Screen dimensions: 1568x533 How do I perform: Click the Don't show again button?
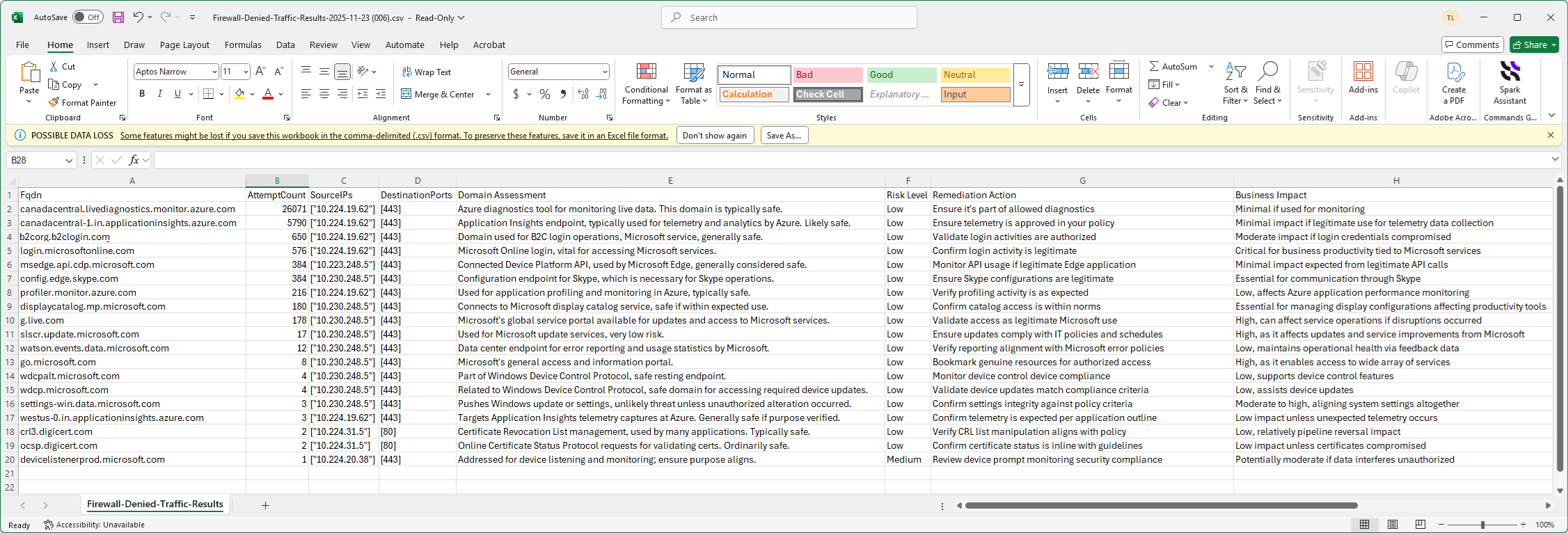[x=715, y=136]
